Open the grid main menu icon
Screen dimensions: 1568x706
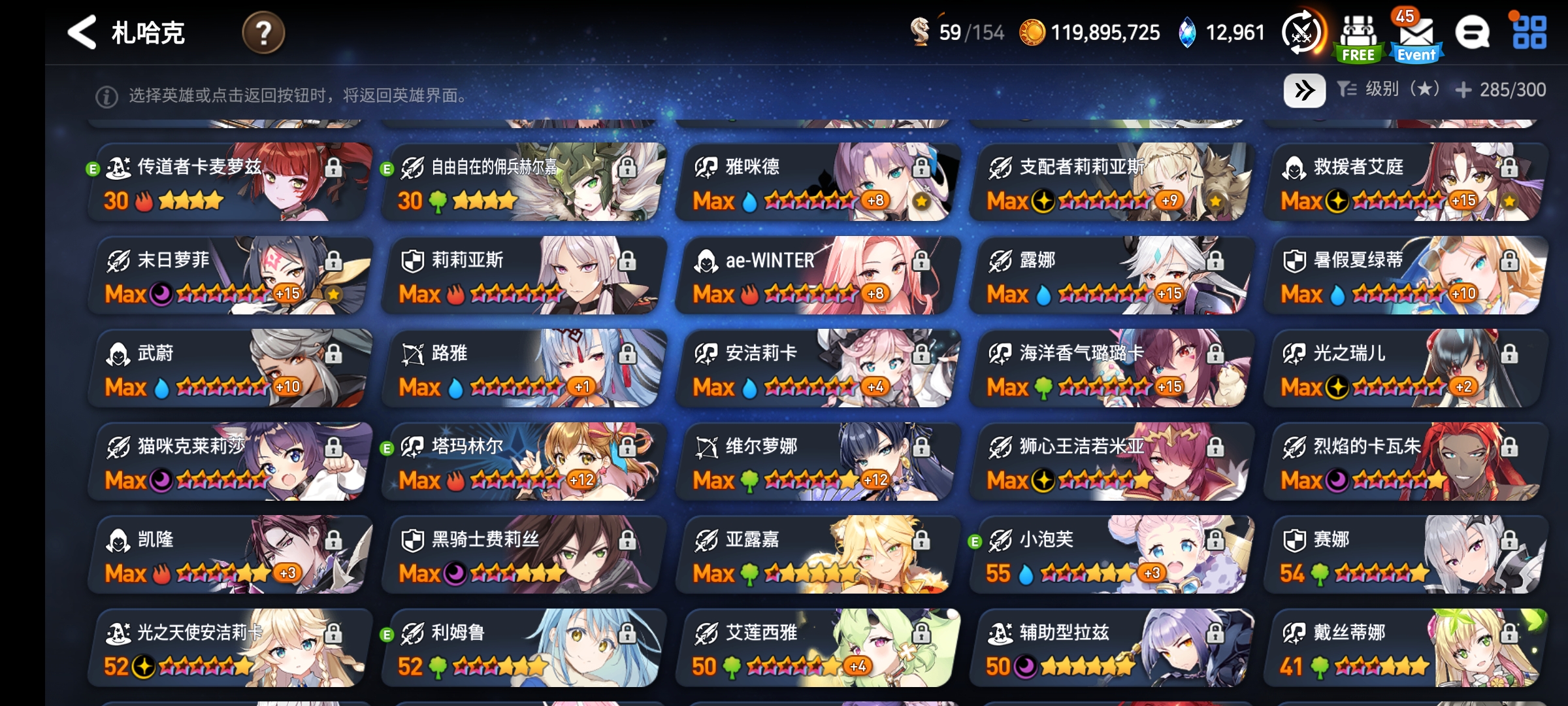pos(1529,32)
